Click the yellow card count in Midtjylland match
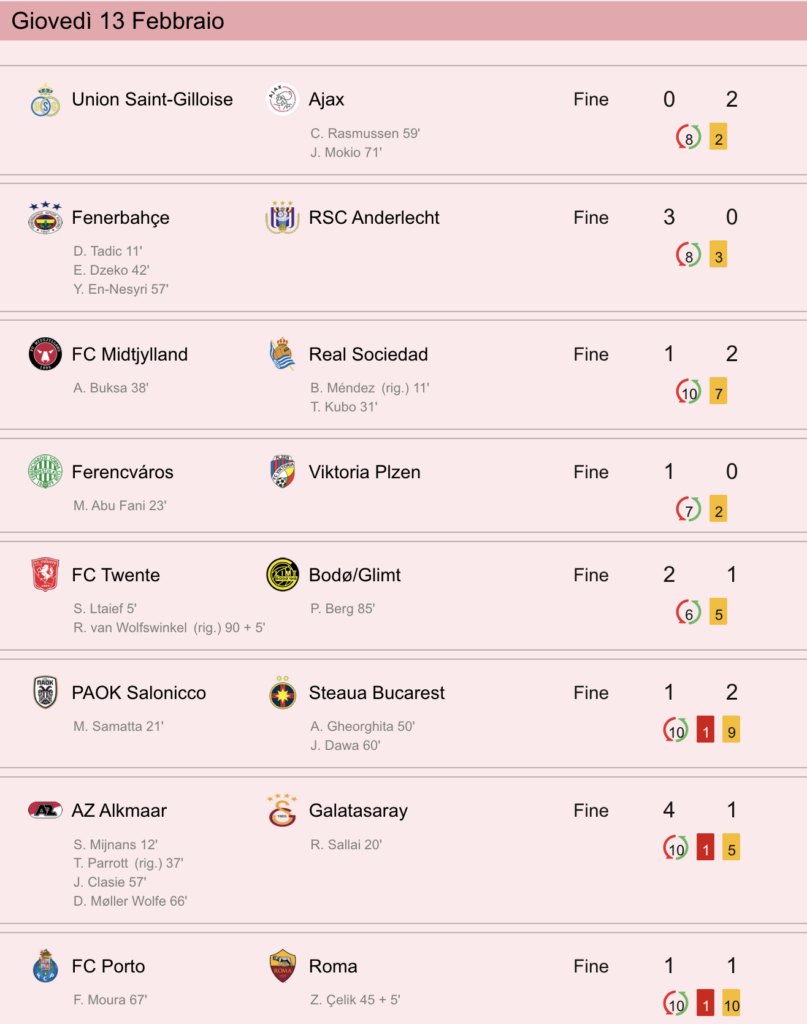Screen dimensions: 807x1024 [718, 392]
